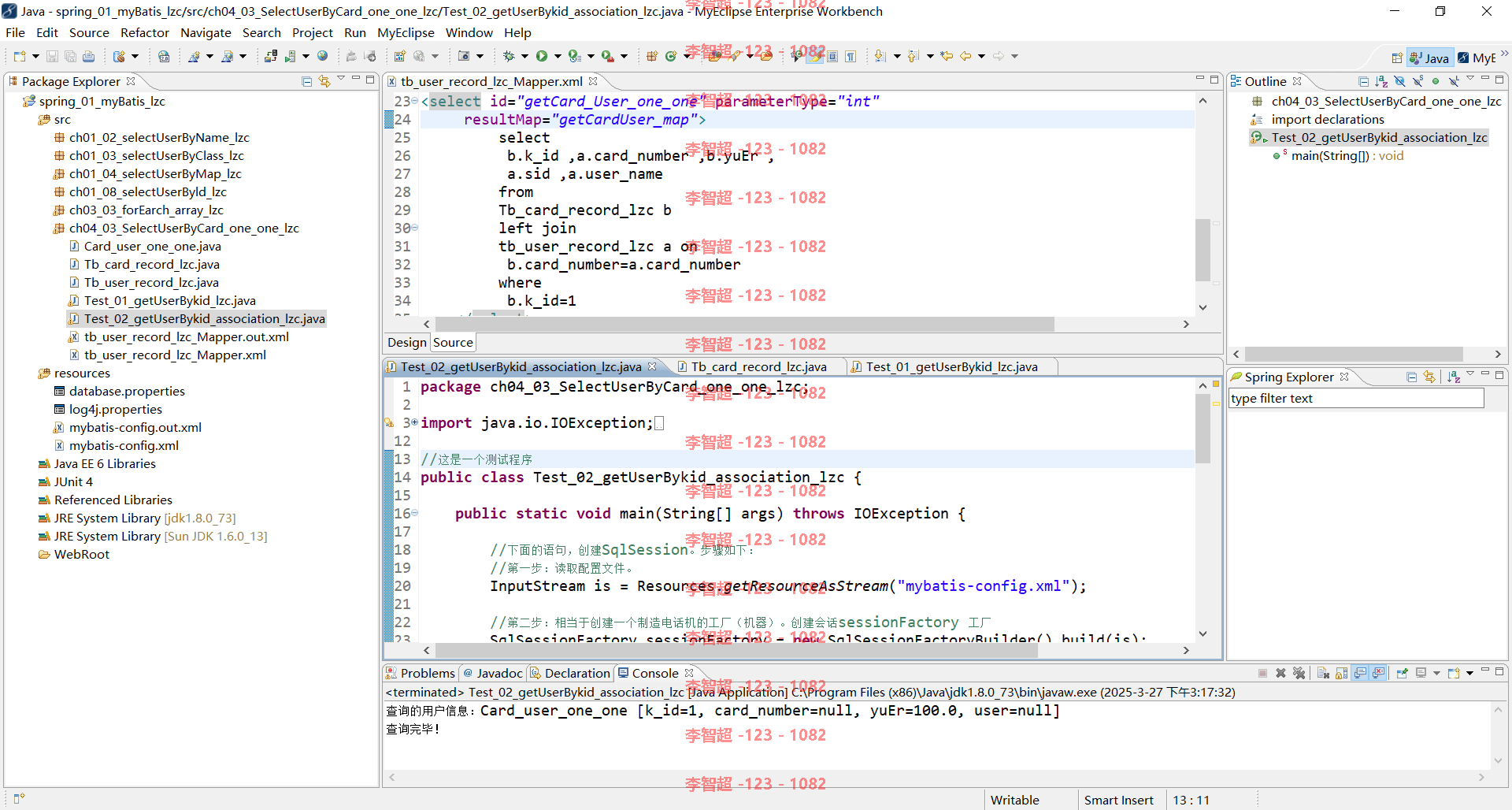1512x810 pixels.
Task: Toggle Mark Occurrences highlighter in toolbar
Action: [x=815, y=56]
